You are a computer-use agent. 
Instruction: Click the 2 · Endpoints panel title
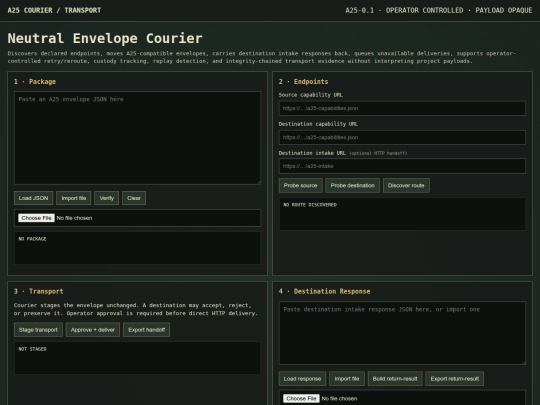(303, 82)
